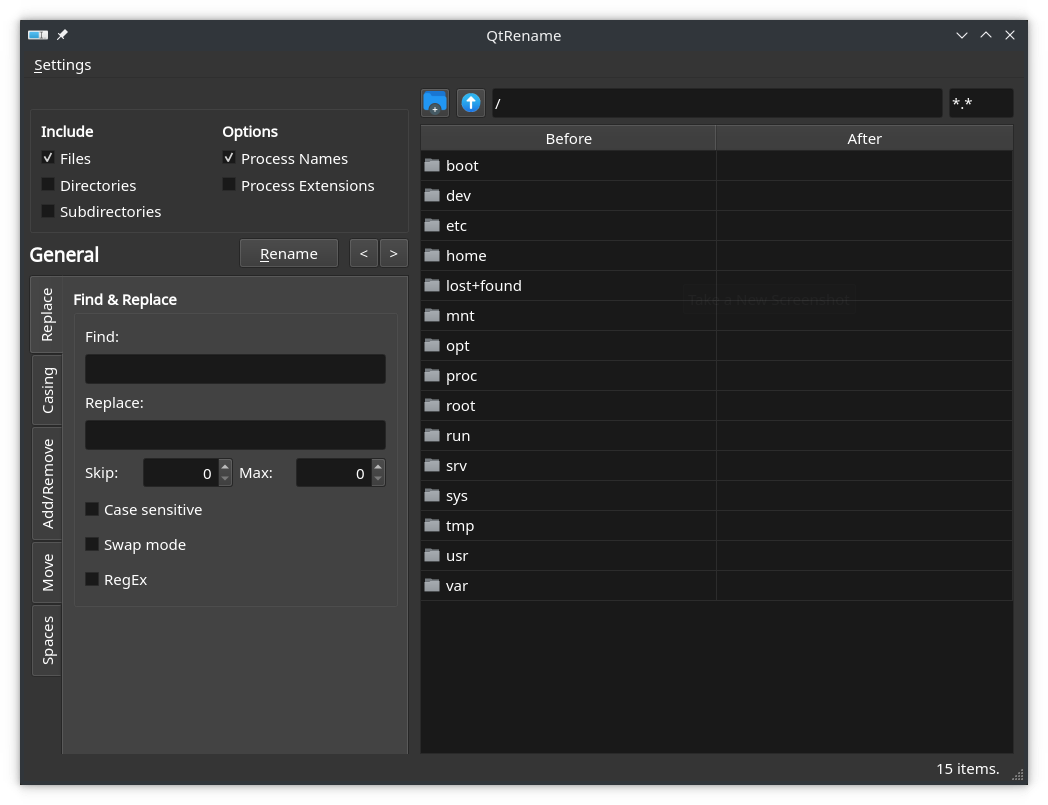
Task: Click the folder icon beside the var entry
Action: click(432, 585)
